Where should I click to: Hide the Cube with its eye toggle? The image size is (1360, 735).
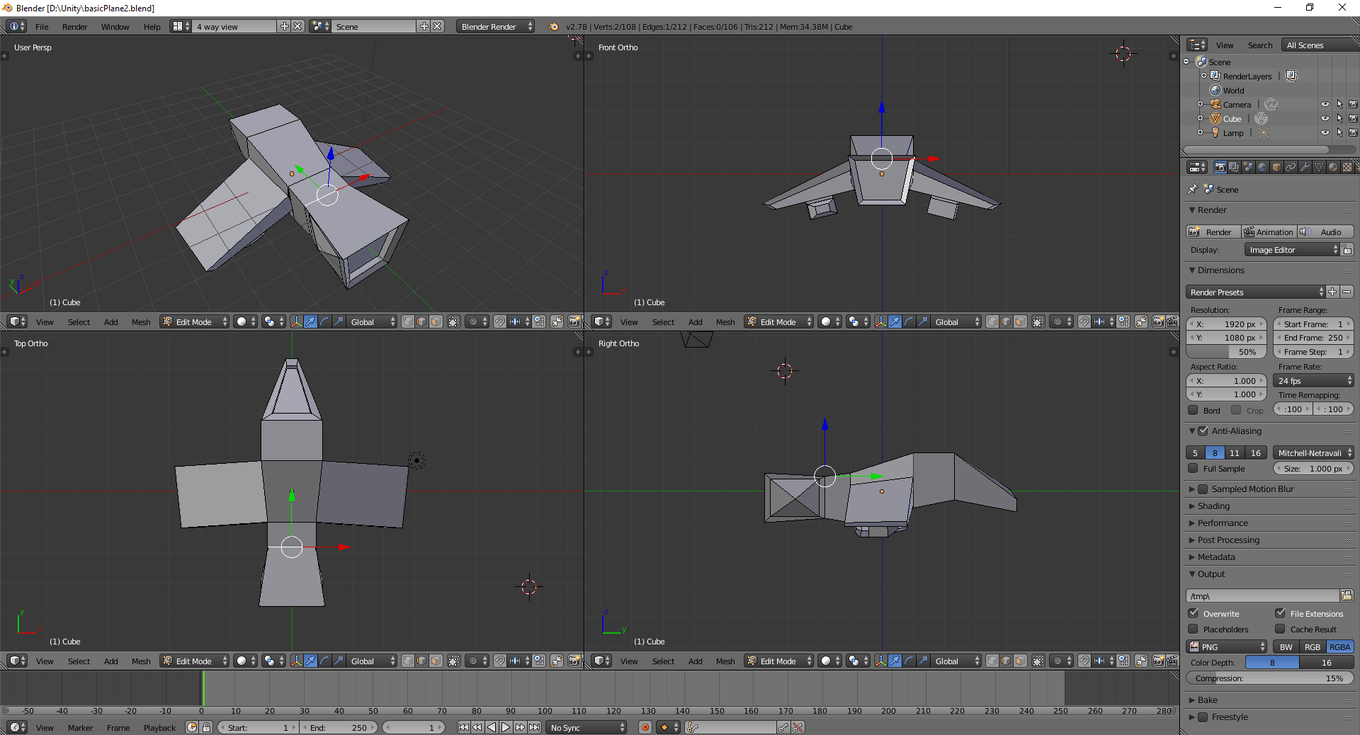1324,118
